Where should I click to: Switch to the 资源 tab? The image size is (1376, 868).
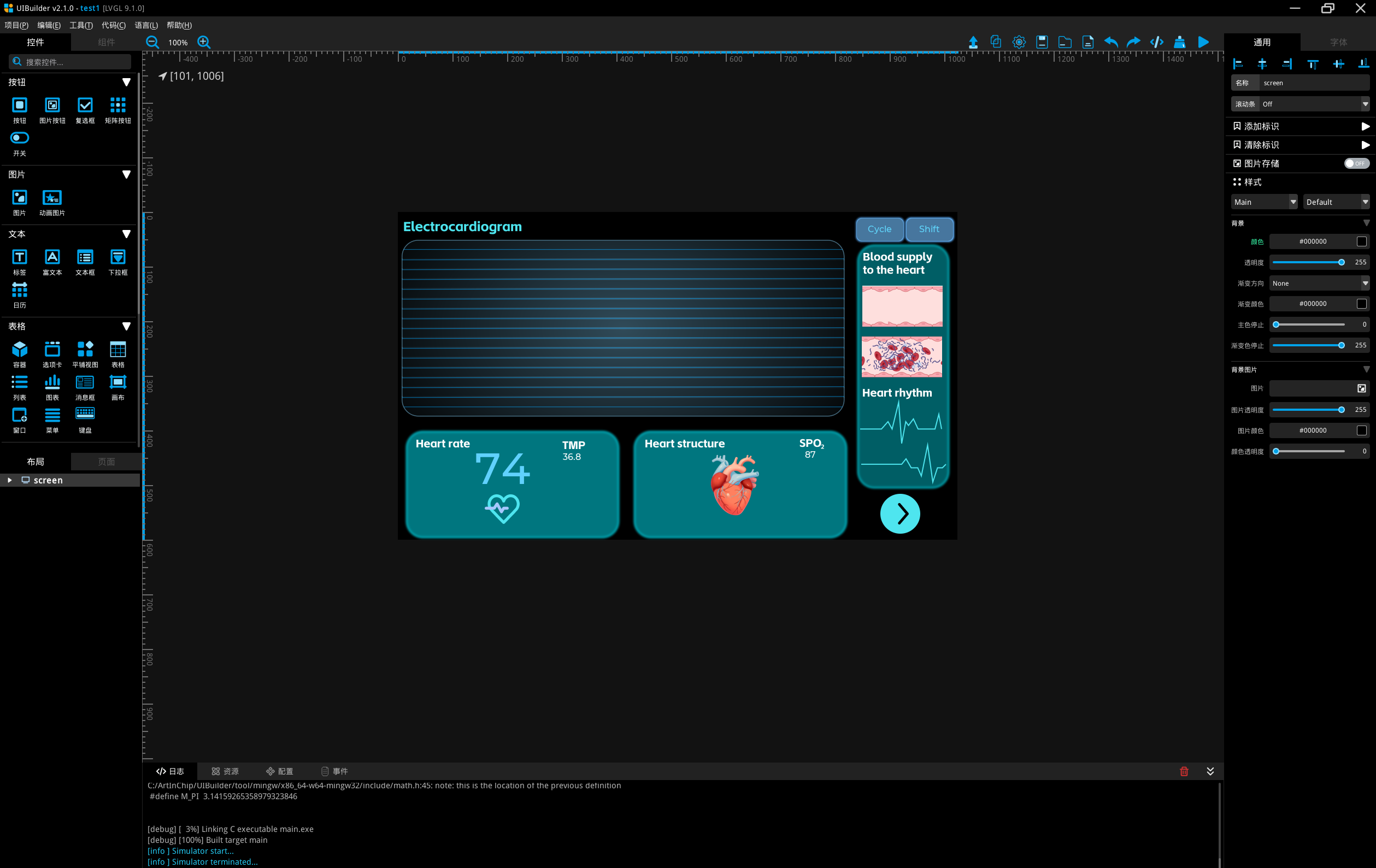(x=225, y=771)
